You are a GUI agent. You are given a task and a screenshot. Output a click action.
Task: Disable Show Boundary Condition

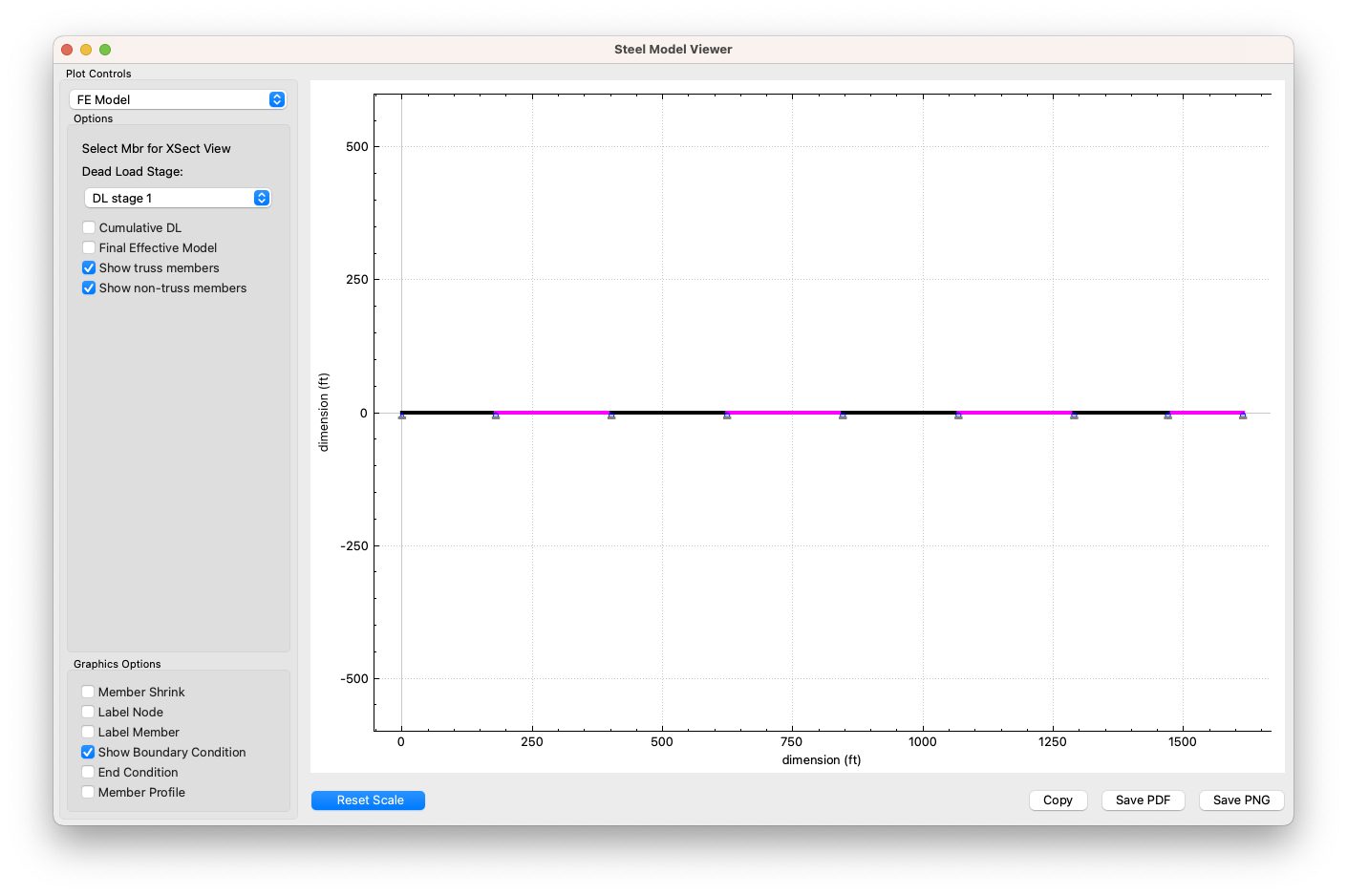88,753
